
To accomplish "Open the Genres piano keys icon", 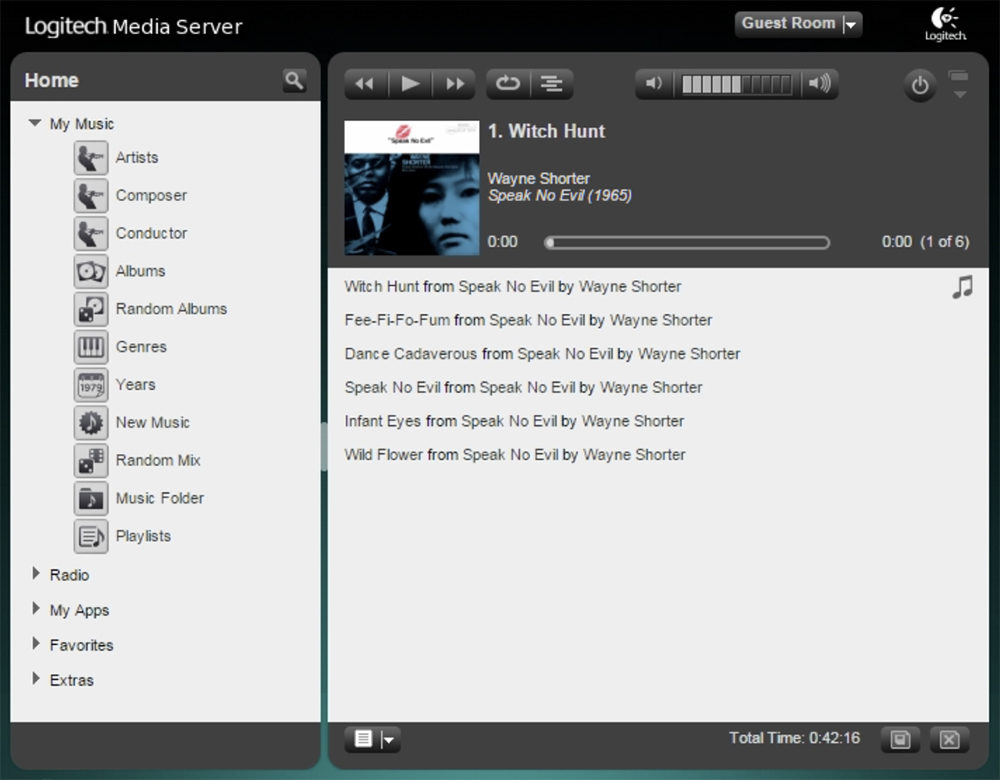I will point(91,347).
